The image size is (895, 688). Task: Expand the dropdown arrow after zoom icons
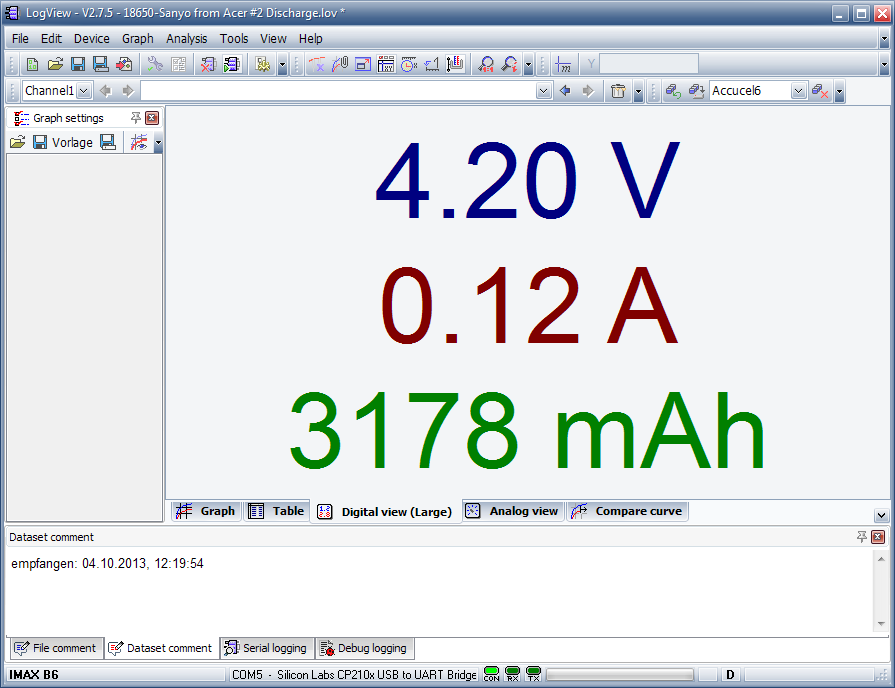point(529,65)
